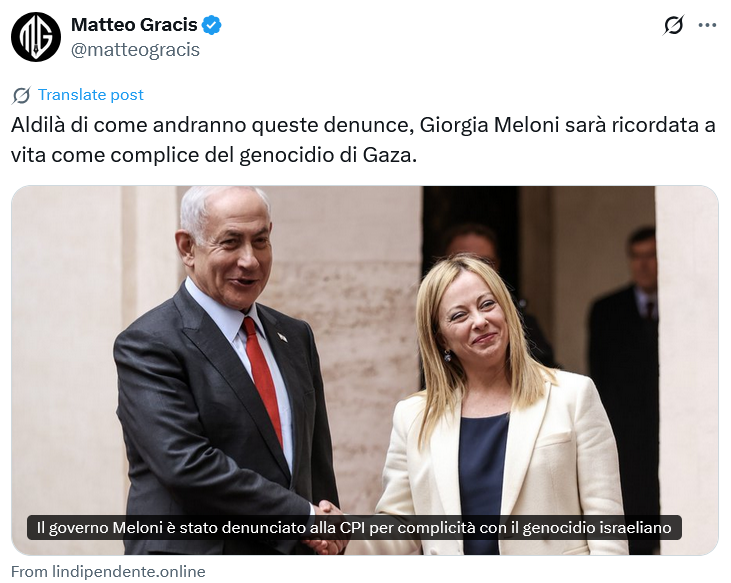Viewport: 731px width, 583px height.
Task: Open the Matteo Gracis profile avatar
Action: (x=36, y=37)
